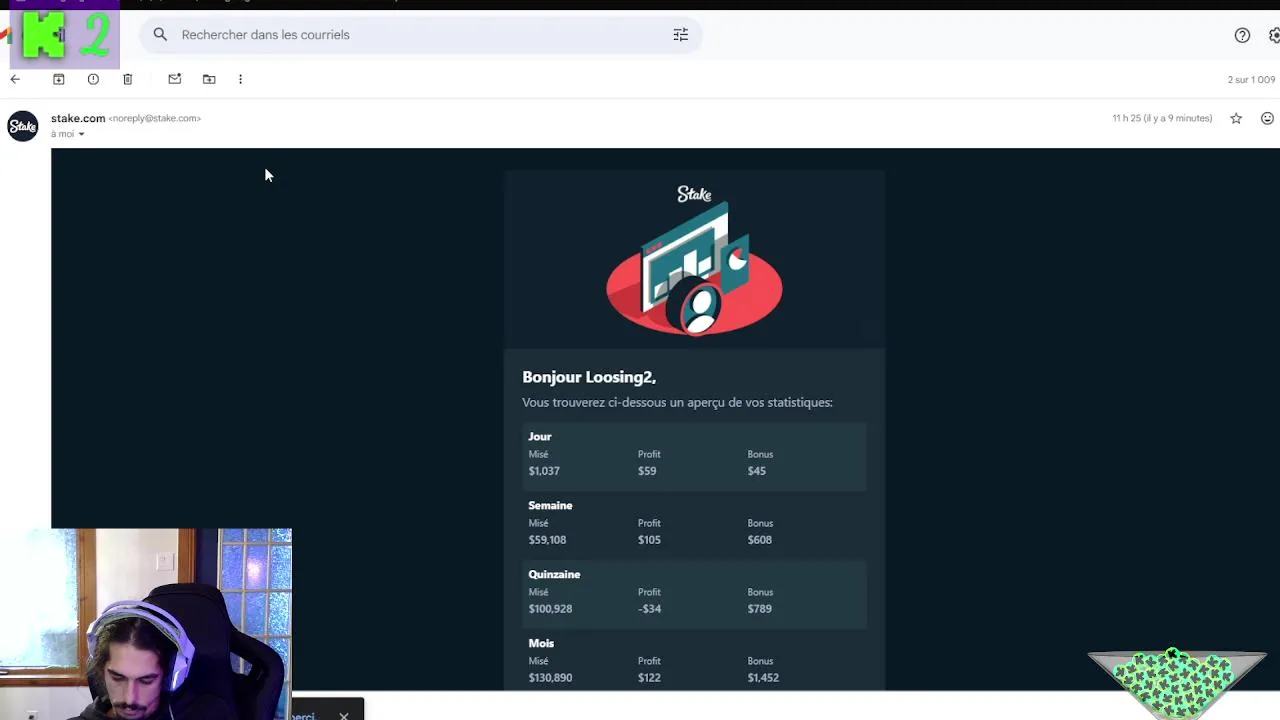Click the noreply@stake.com address

click(x=155, y=118)
